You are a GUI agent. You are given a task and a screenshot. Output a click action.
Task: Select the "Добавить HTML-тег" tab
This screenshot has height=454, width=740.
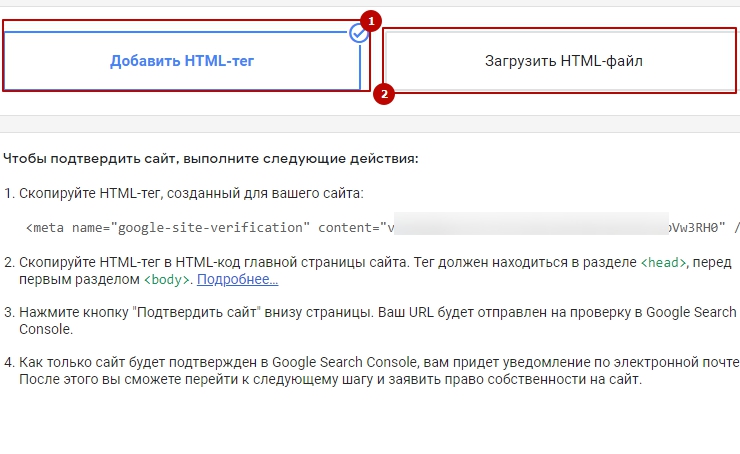tap(182, 61)
